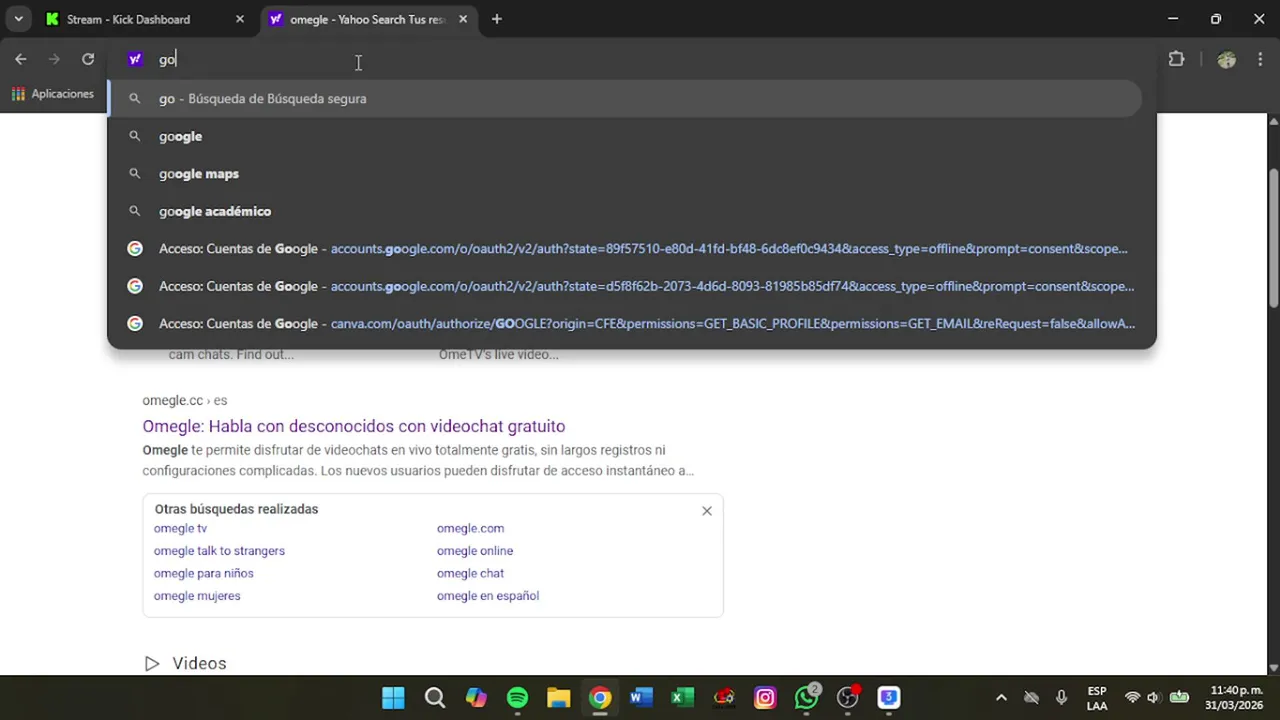Search for 'omegle tv'
Screen dimensions: 1280x720
tap(180, 528)
